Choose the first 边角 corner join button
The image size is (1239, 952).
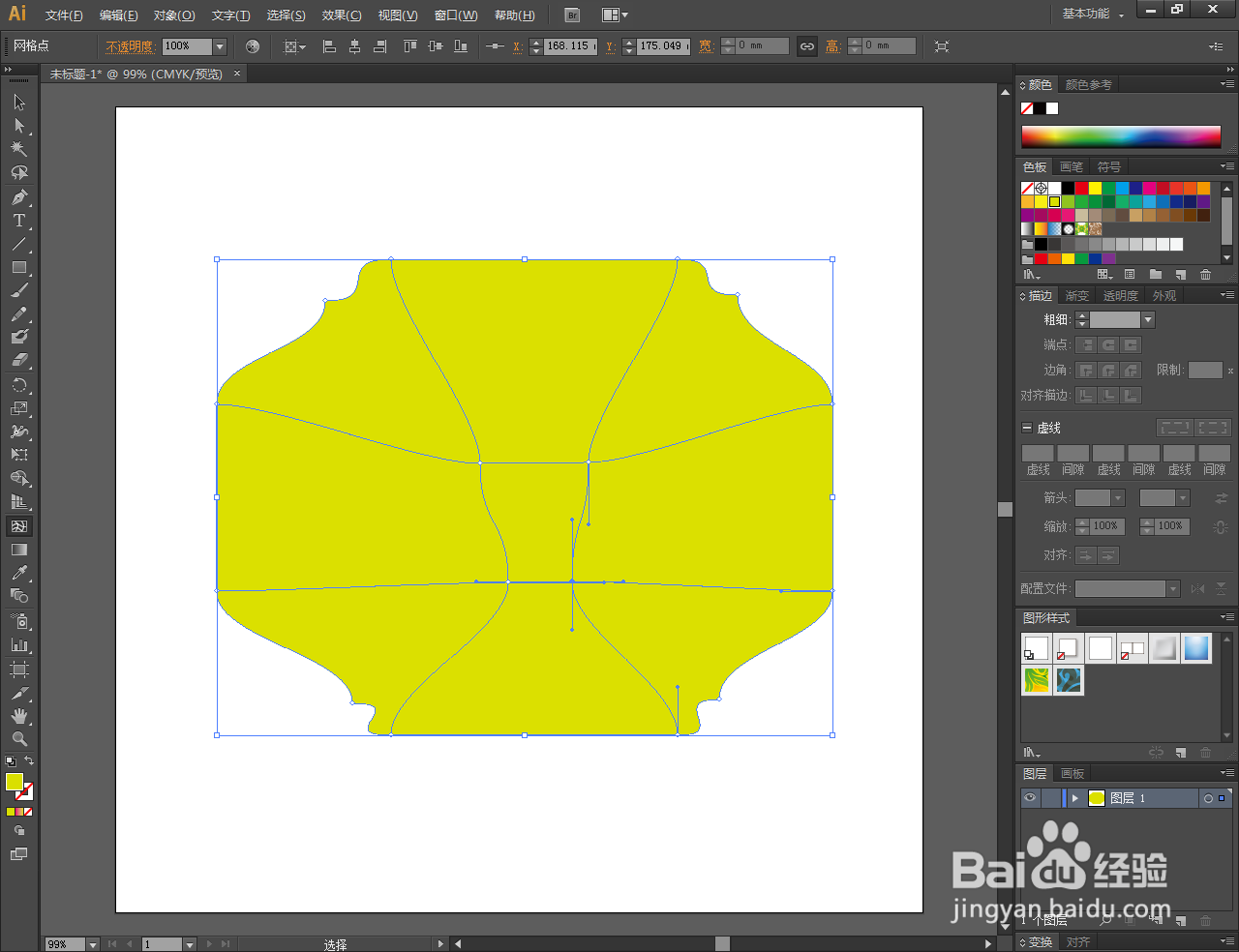pyautogui.click(x=1086, y=370)
